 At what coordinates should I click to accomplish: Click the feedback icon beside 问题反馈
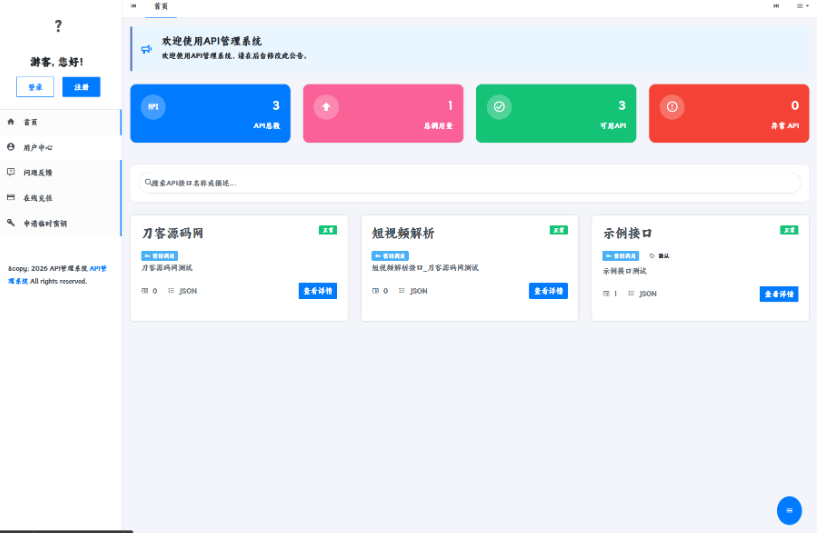[x=11, y=172]
